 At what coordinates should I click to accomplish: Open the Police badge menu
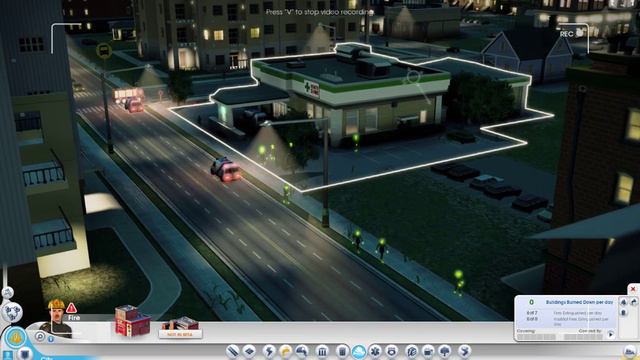[391, 351]
